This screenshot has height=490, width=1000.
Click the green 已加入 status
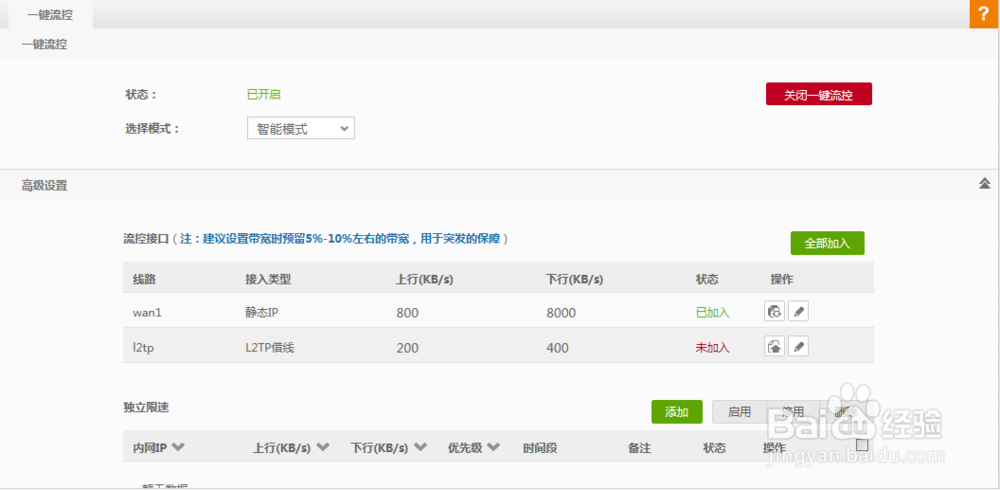712,313
